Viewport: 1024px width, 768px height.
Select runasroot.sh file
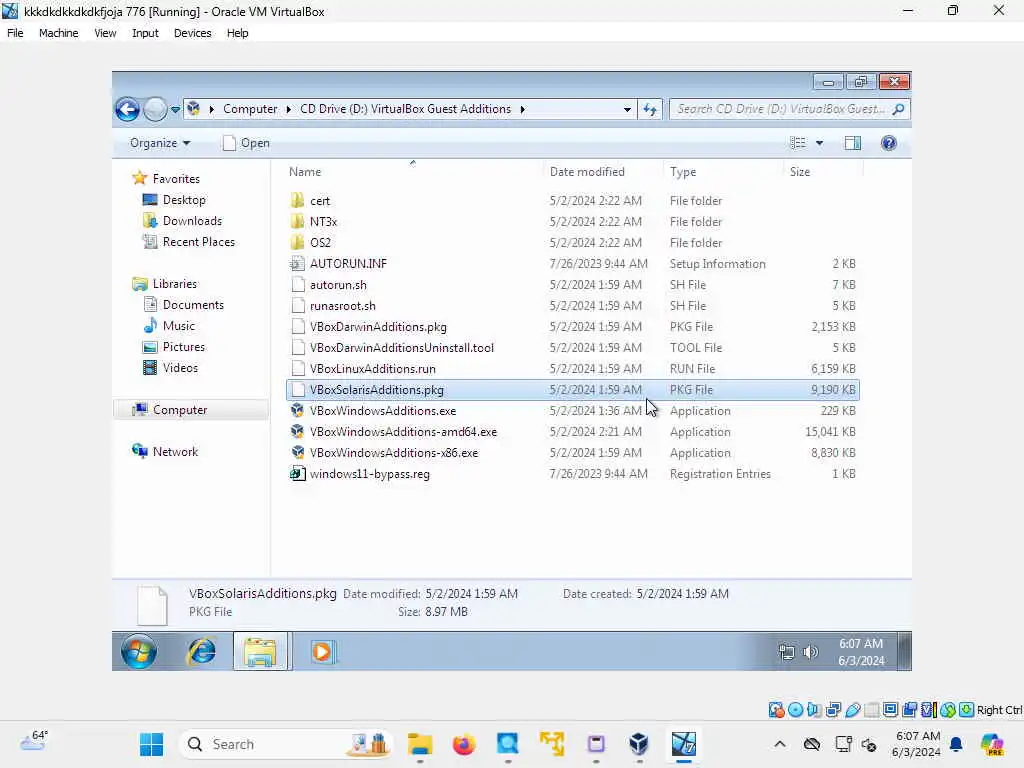click(343, 306)
